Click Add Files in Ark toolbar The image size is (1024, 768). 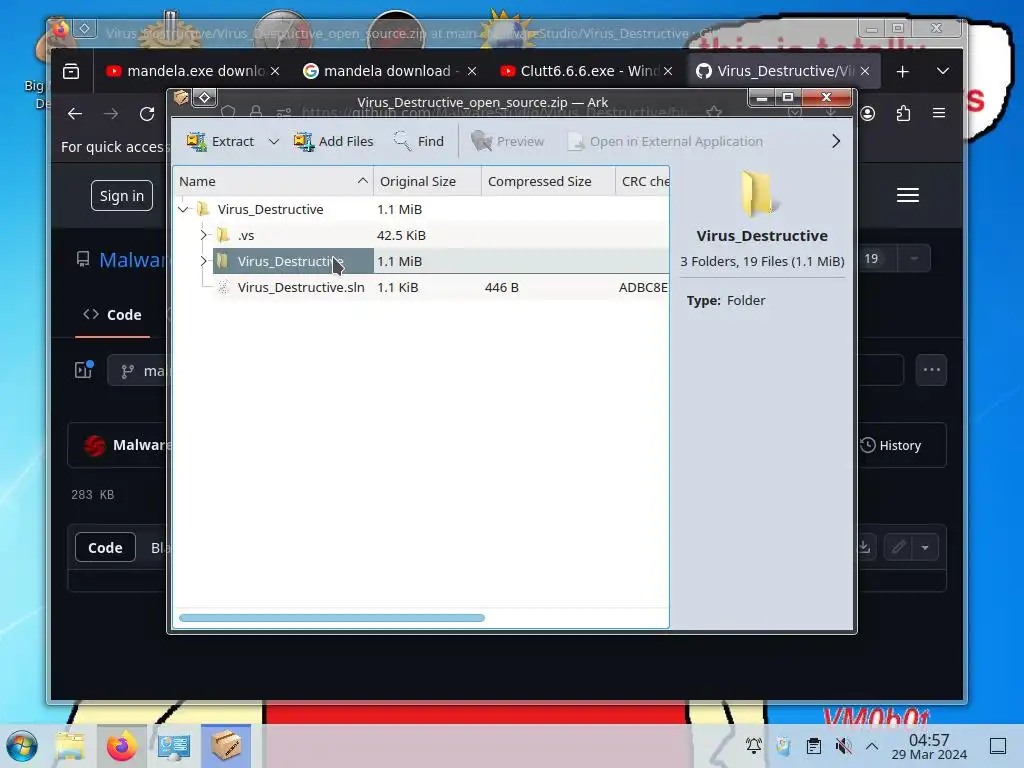point(334,141)
